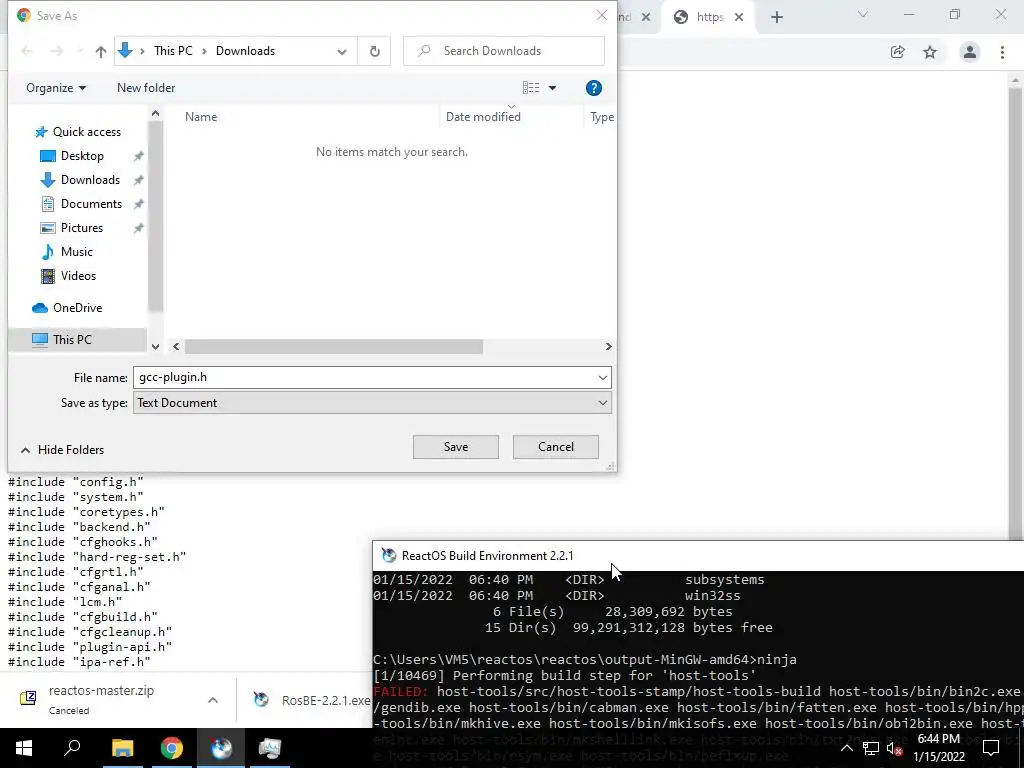Open taskbar search magnifier
This screenshot has height=768, width=1024.
click(x=72, y=748)
